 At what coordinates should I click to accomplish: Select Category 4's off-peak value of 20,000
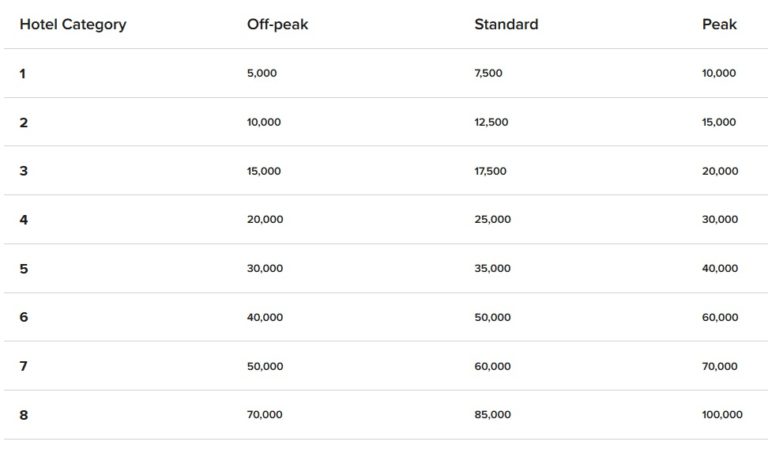pos(265,220)
